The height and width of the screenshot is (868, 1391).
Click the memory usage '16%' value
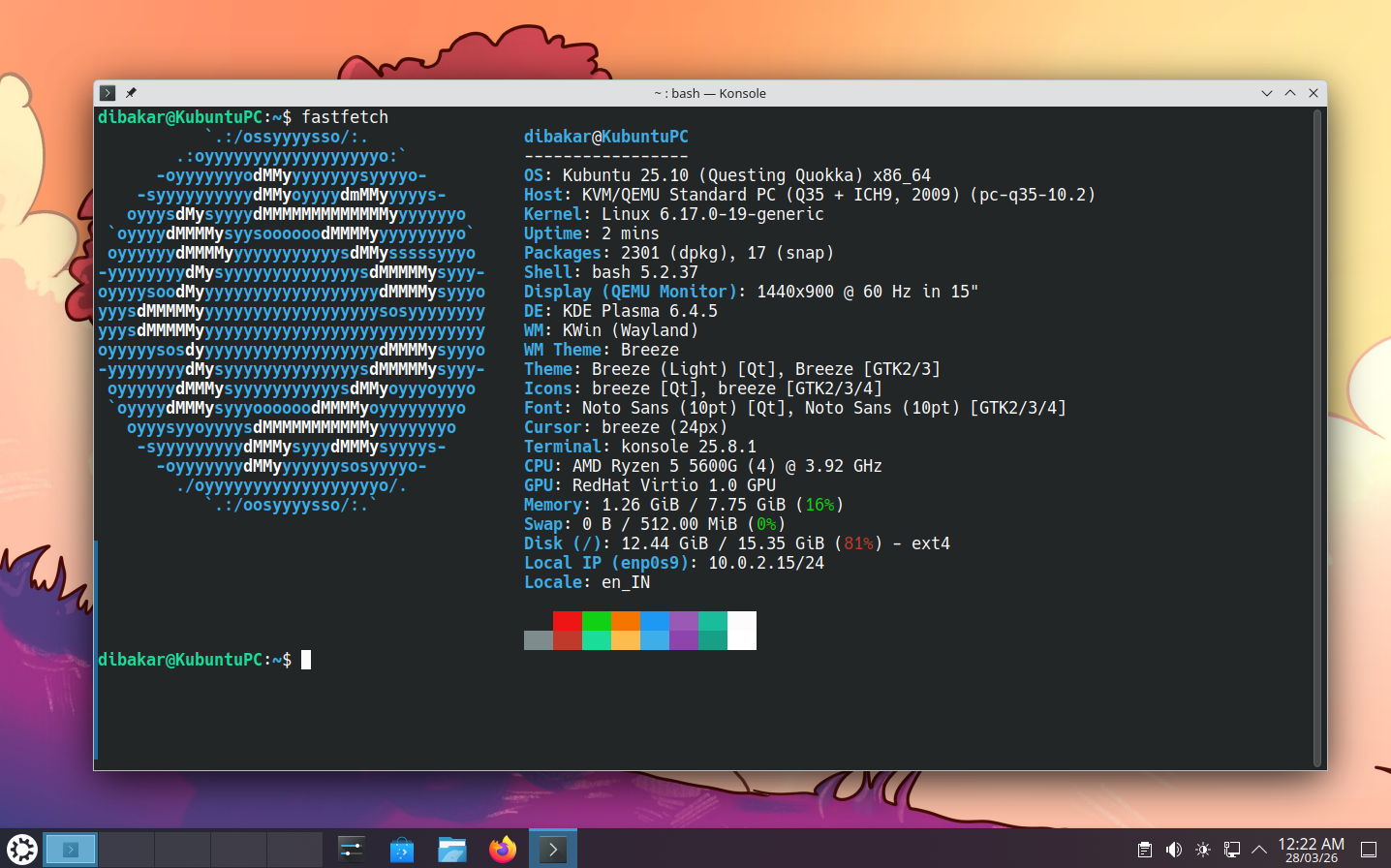[819, 505]
